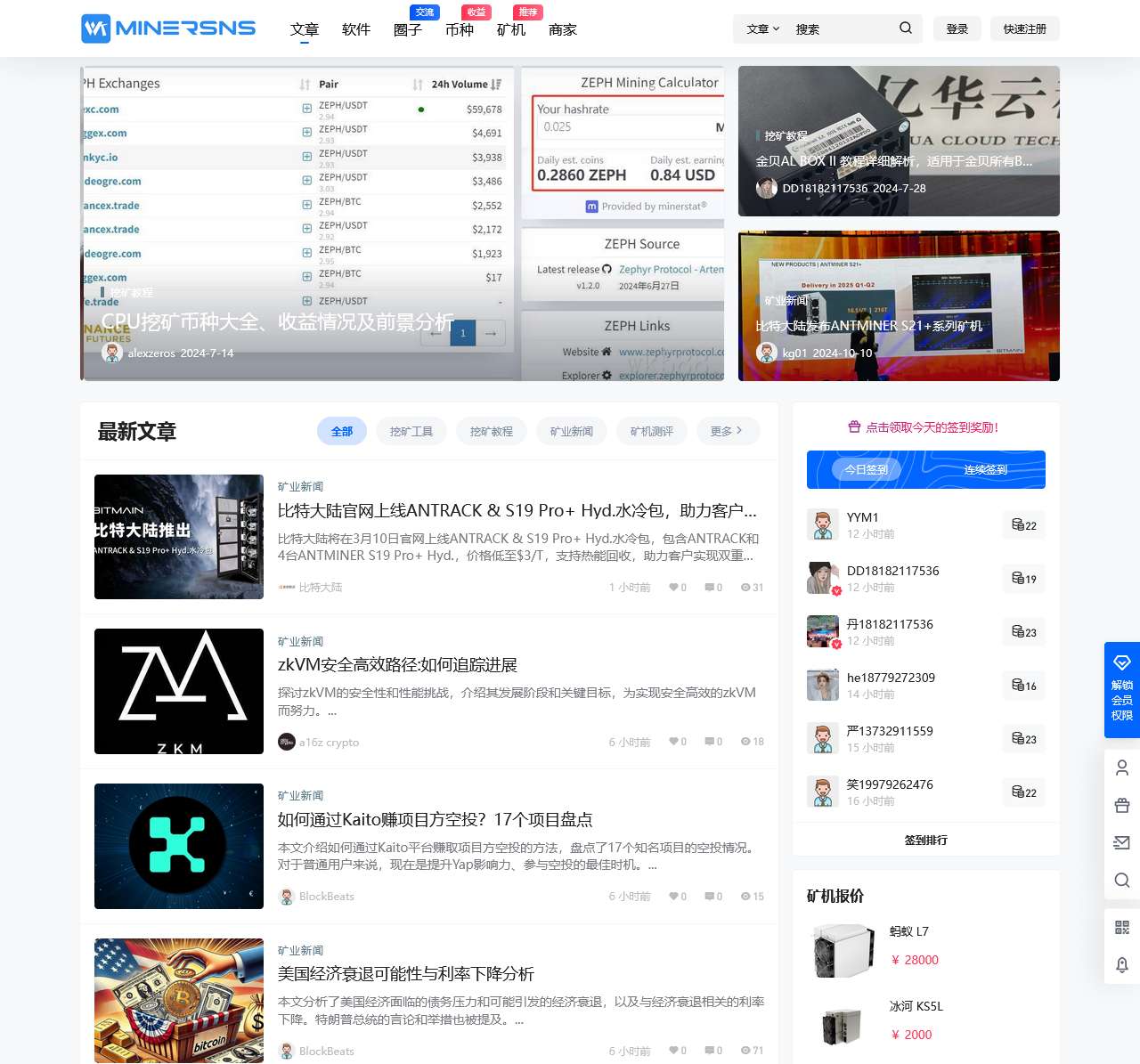Click the side toolbar search icon
Image resolution: width=1140 pixels, height=1064 pixels.
[1122, 881]
